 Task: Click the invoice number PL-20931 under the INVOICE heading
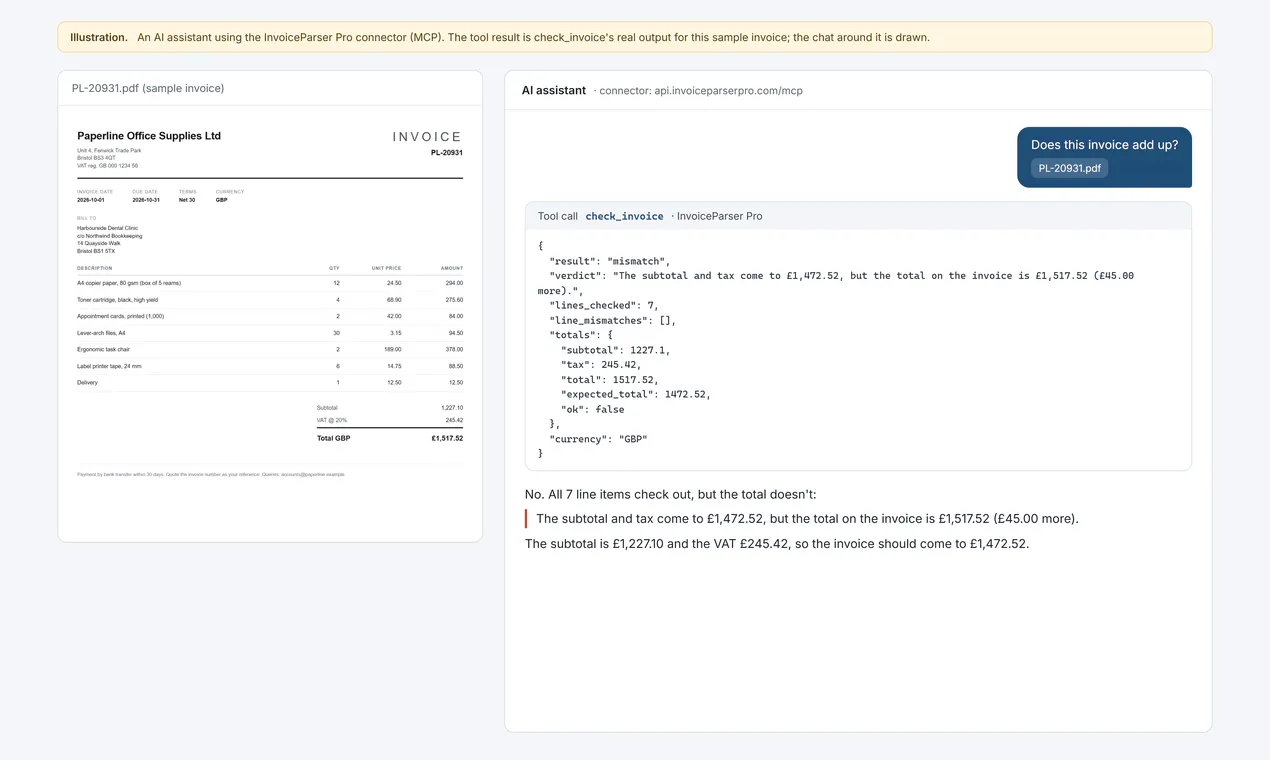[447, 153]
